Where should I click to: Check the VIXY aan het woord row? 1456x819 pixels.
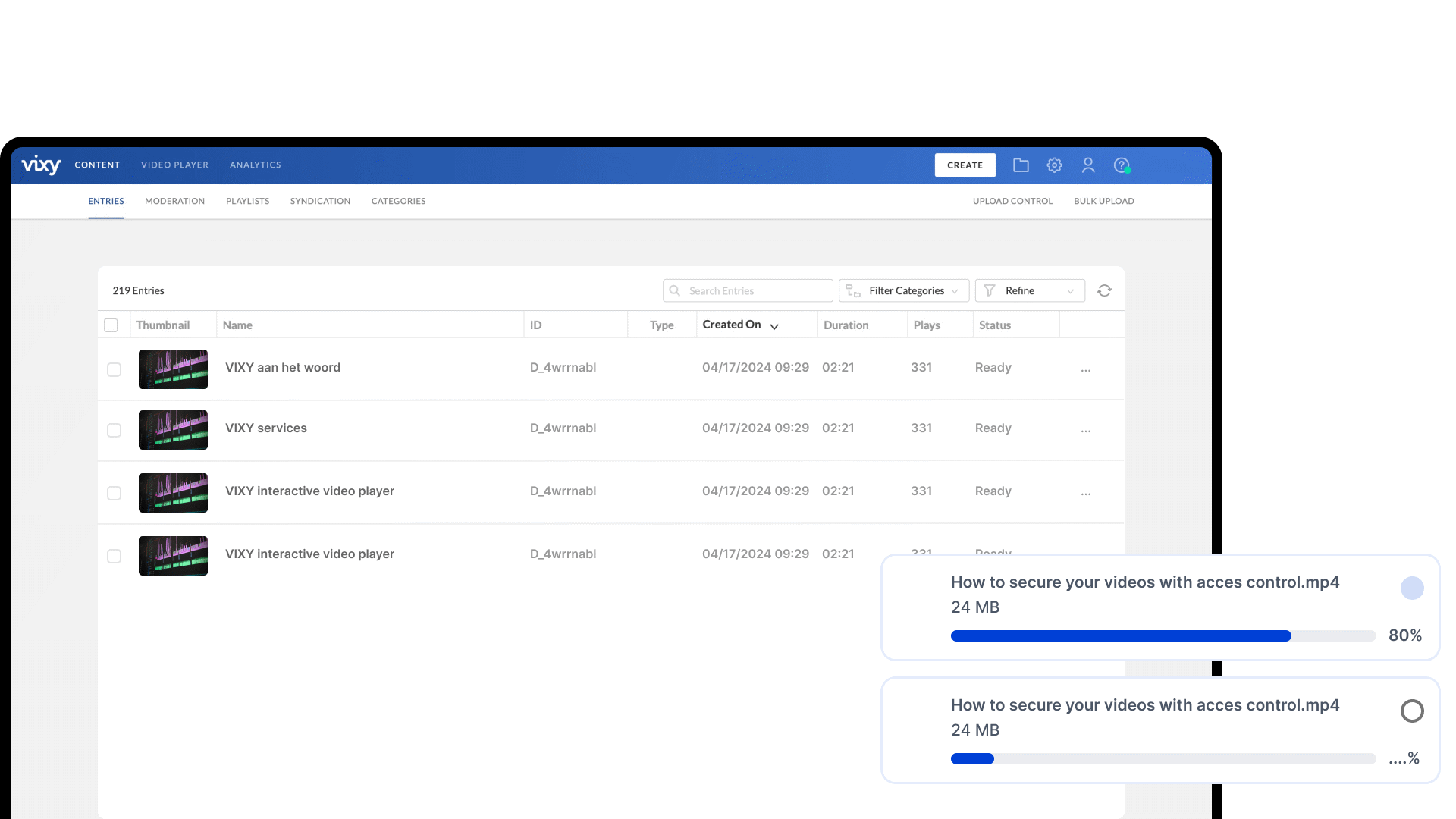114,369
